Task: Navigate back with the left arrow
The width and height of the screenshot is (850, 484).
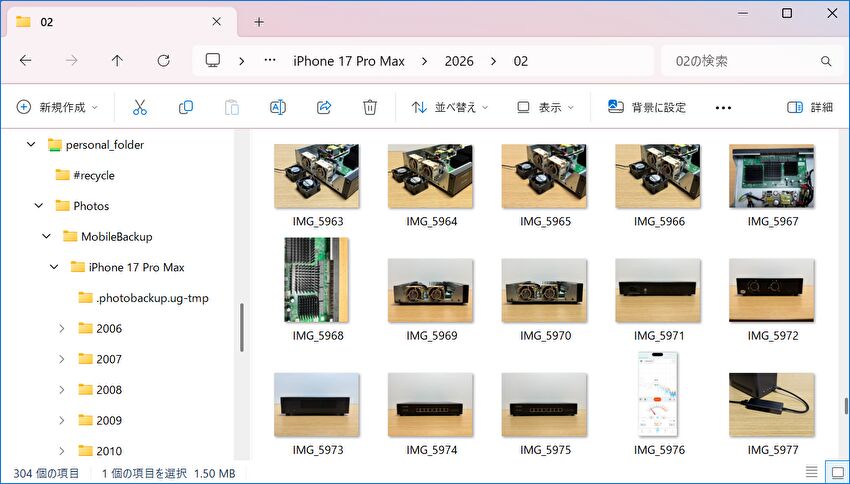Action: 26,61
